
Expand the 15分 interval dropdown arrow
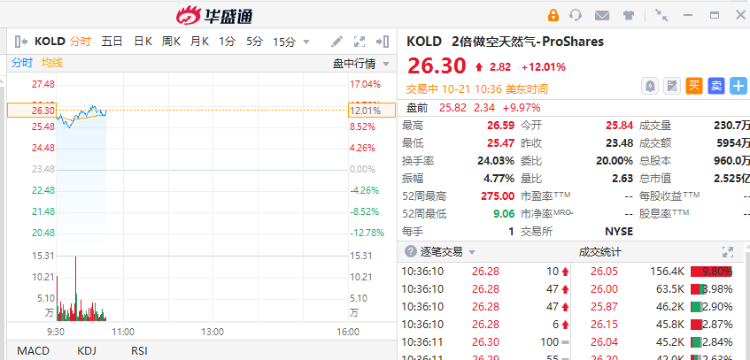(x=306, y=42)
